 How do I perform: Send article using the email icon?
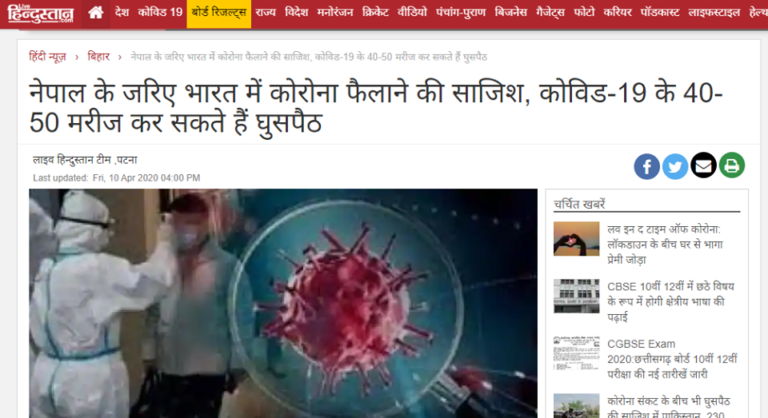click(703, 166)
